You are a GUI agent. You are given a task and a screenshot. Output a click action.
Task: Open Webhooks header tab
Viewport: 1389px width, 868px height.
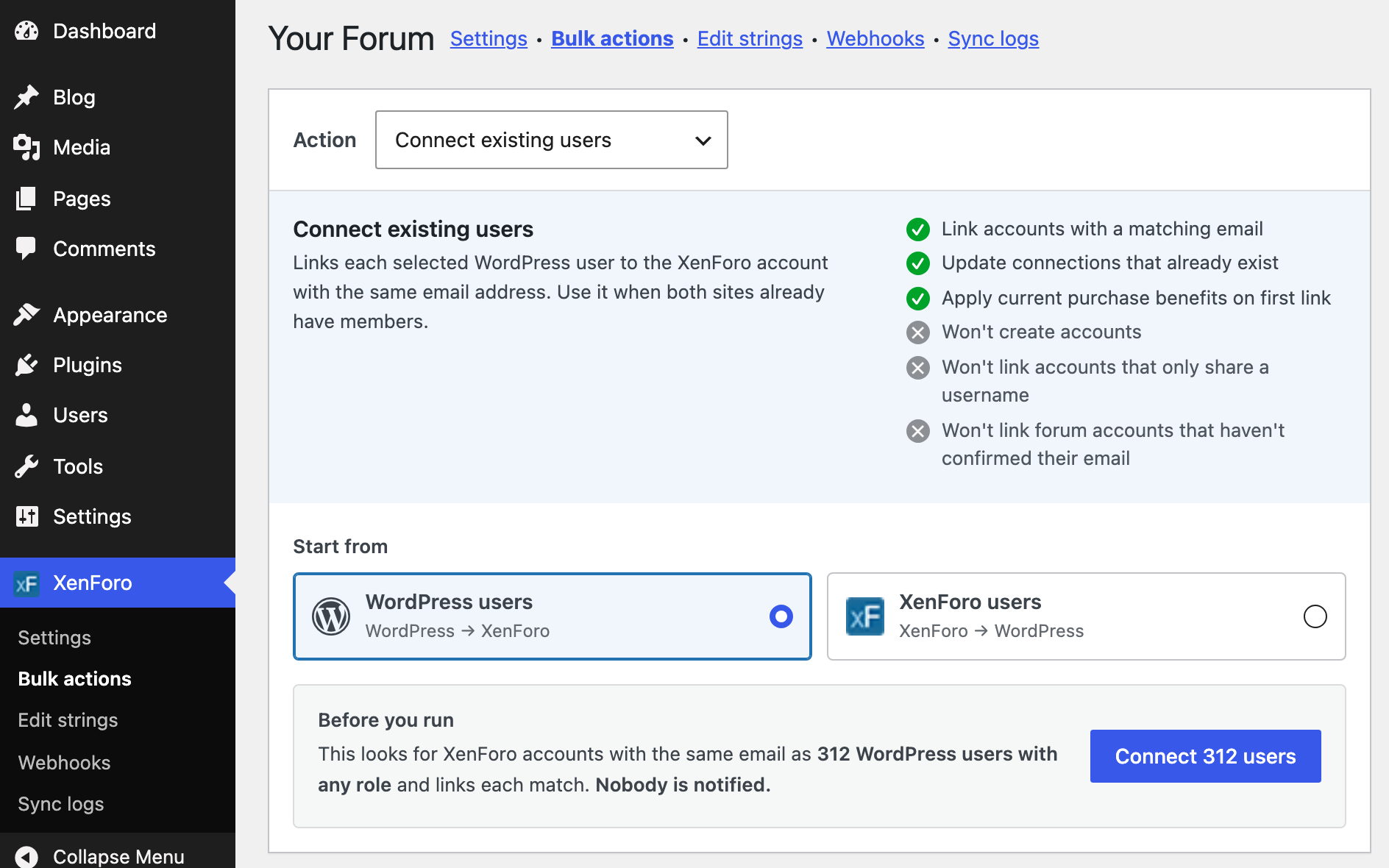[x=875, y=38]
